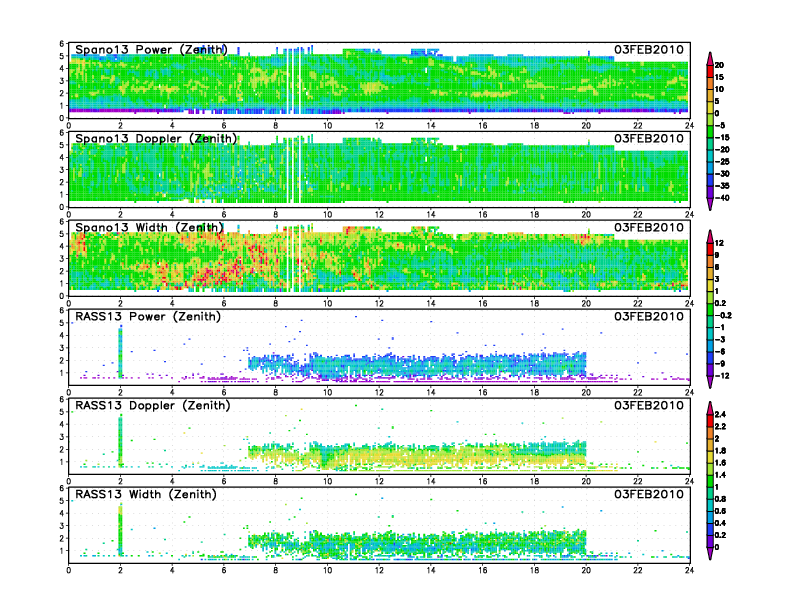Screen dimensions: 792x612
Task: Click the "Spano13 Width (Zenith)" panel title
Action: click(149, 228)
